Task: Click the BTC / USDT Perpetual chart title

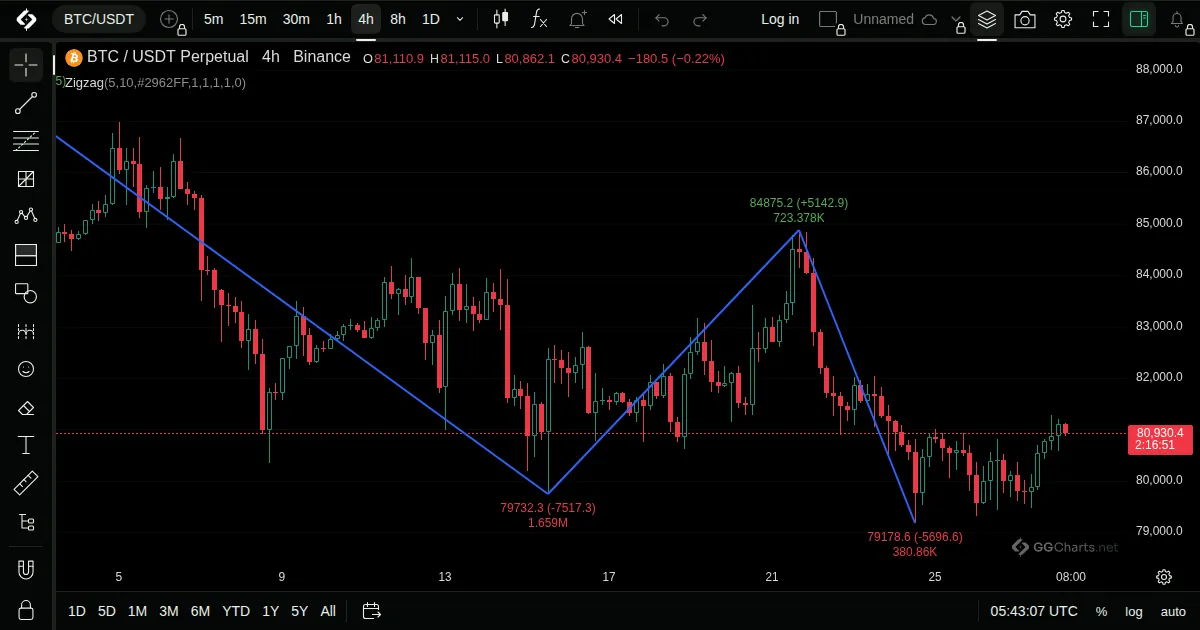Action: click(x=167, y=57)
